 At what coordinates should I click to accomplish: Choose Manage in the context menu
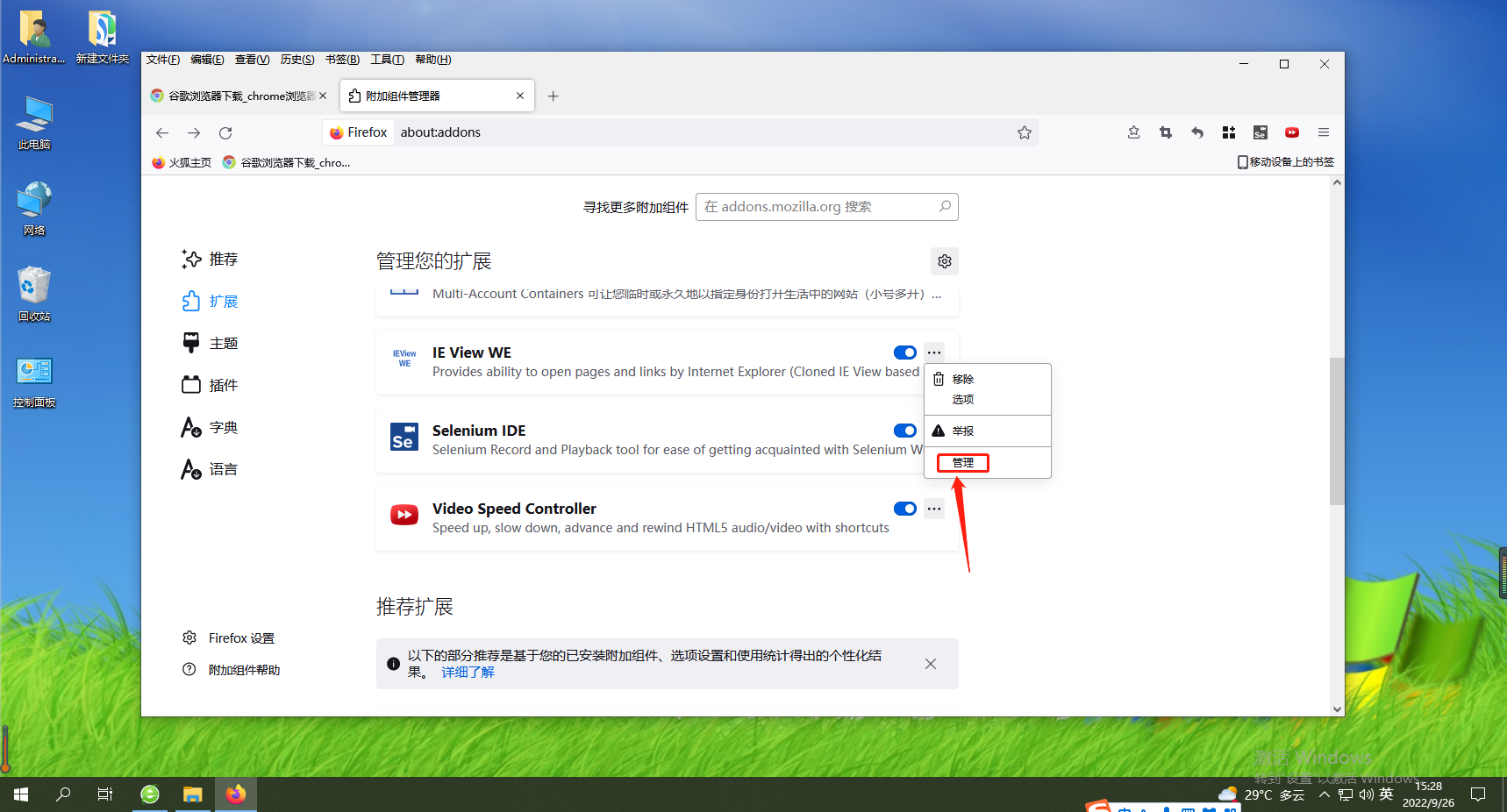987,462
